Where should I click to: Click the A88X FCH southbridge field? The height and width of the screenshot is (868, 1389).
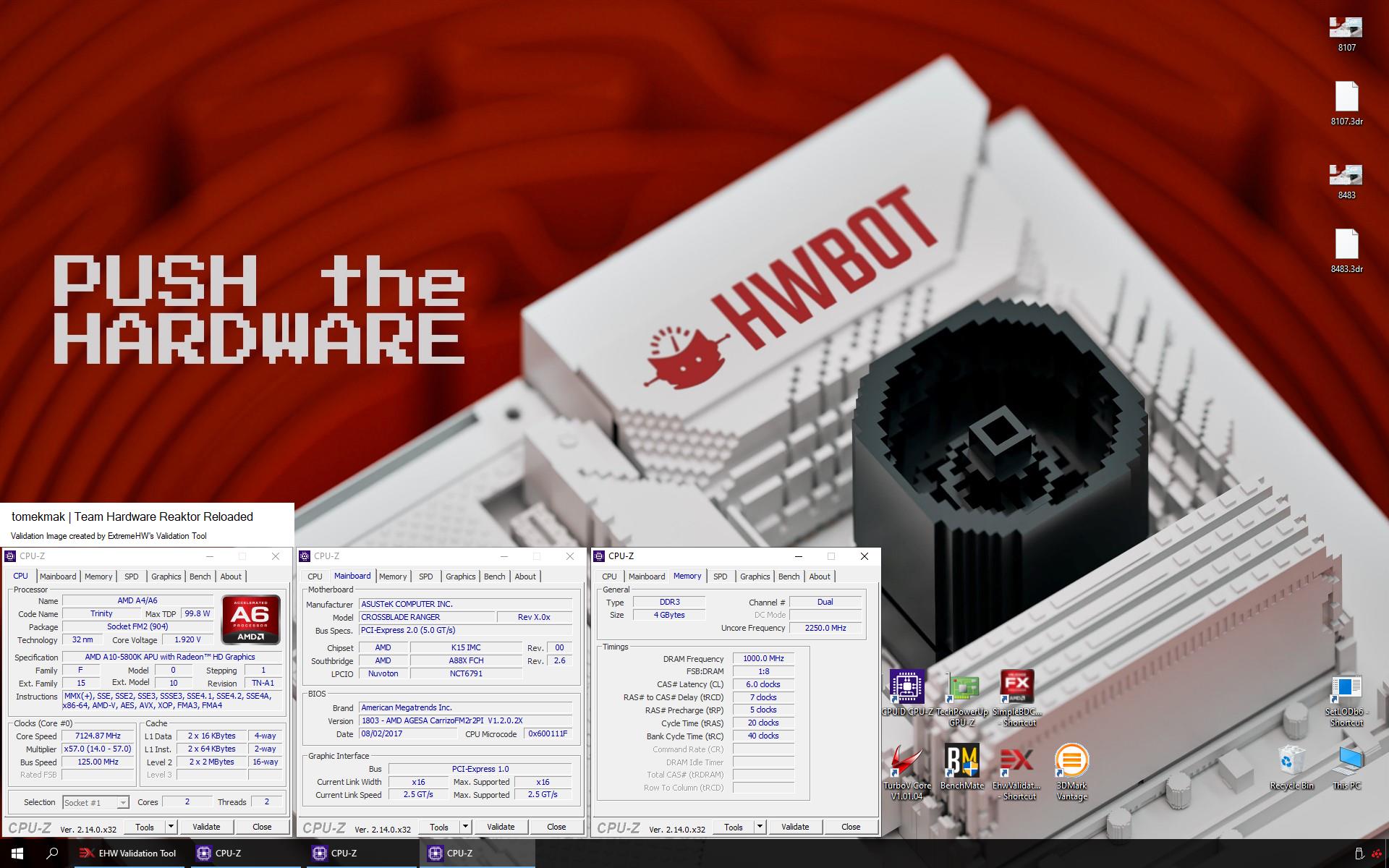pos(466,660)
